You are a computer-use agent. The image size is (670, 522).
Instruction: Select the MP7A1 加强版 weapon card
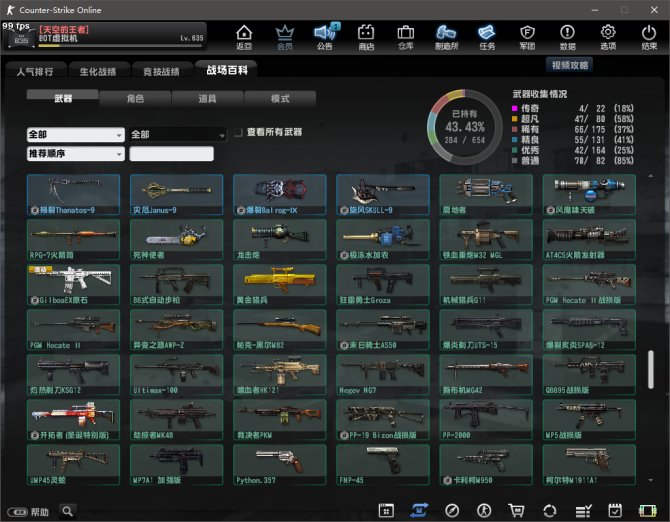coord(176,465)
